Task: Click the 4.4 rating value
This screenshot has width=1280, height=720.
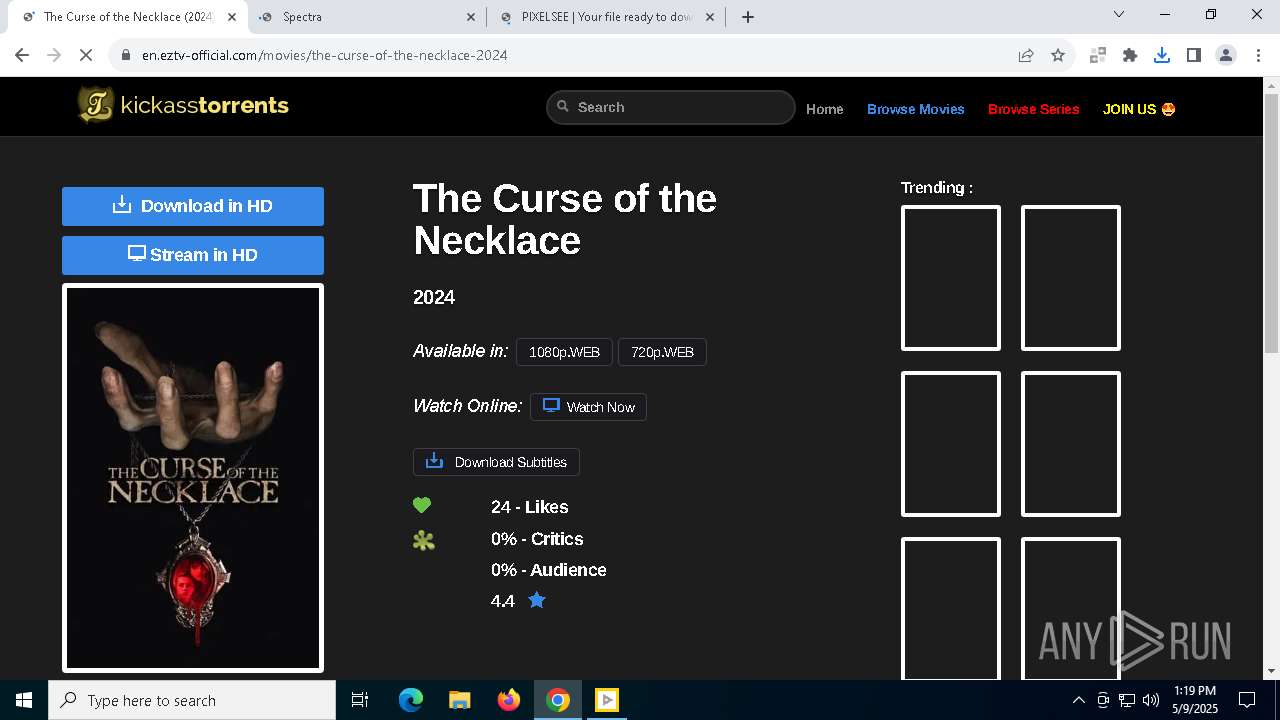Action: [x=503, y=601]
